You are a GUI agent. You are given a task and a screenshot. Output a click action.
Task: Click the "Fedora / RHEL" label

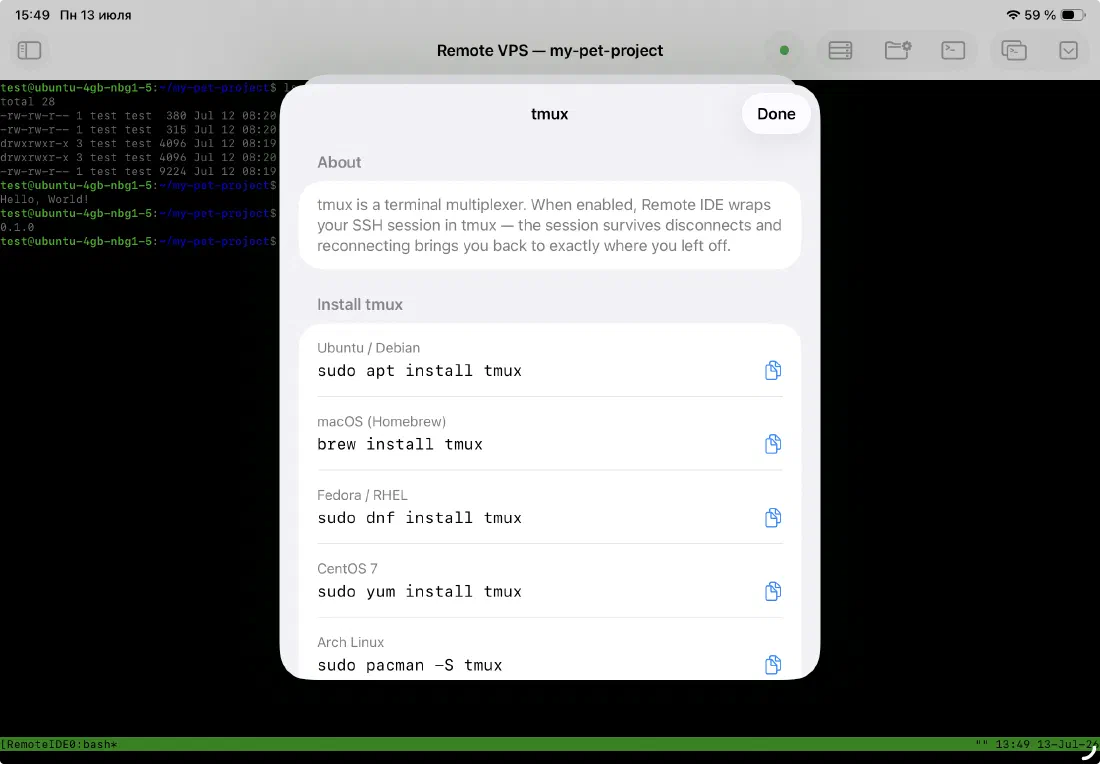pos(362,495)
